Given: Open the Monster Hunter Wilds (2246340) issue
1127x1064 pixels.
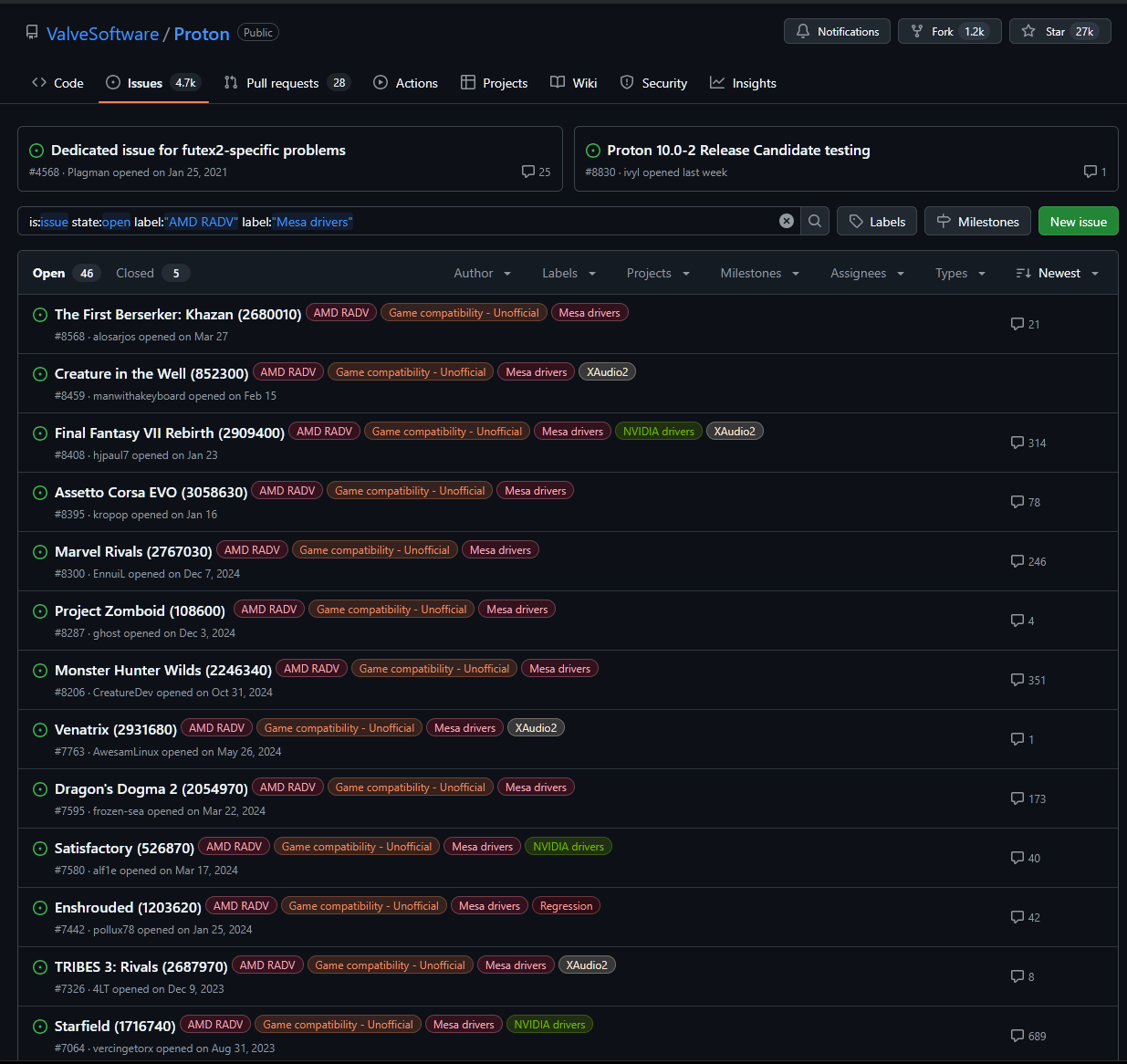Looking at the screenshot, I should click(163, 670).
